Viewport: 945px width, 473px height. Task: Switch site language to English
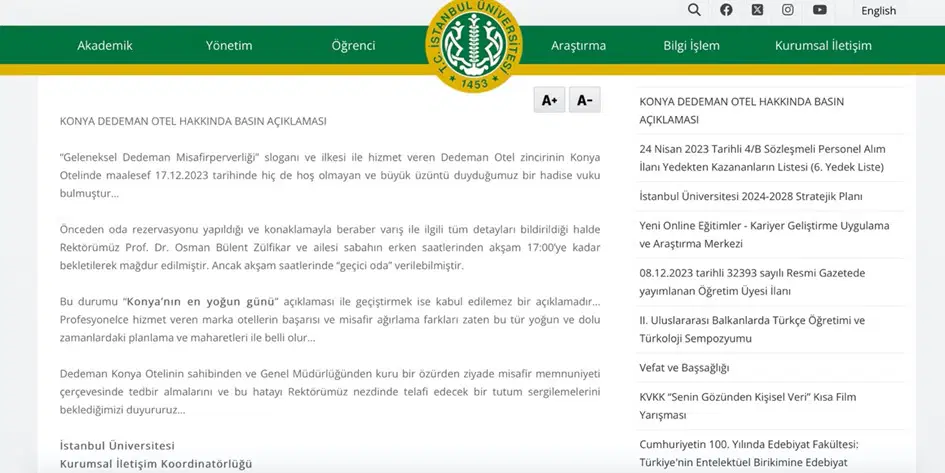pos(878,11)
